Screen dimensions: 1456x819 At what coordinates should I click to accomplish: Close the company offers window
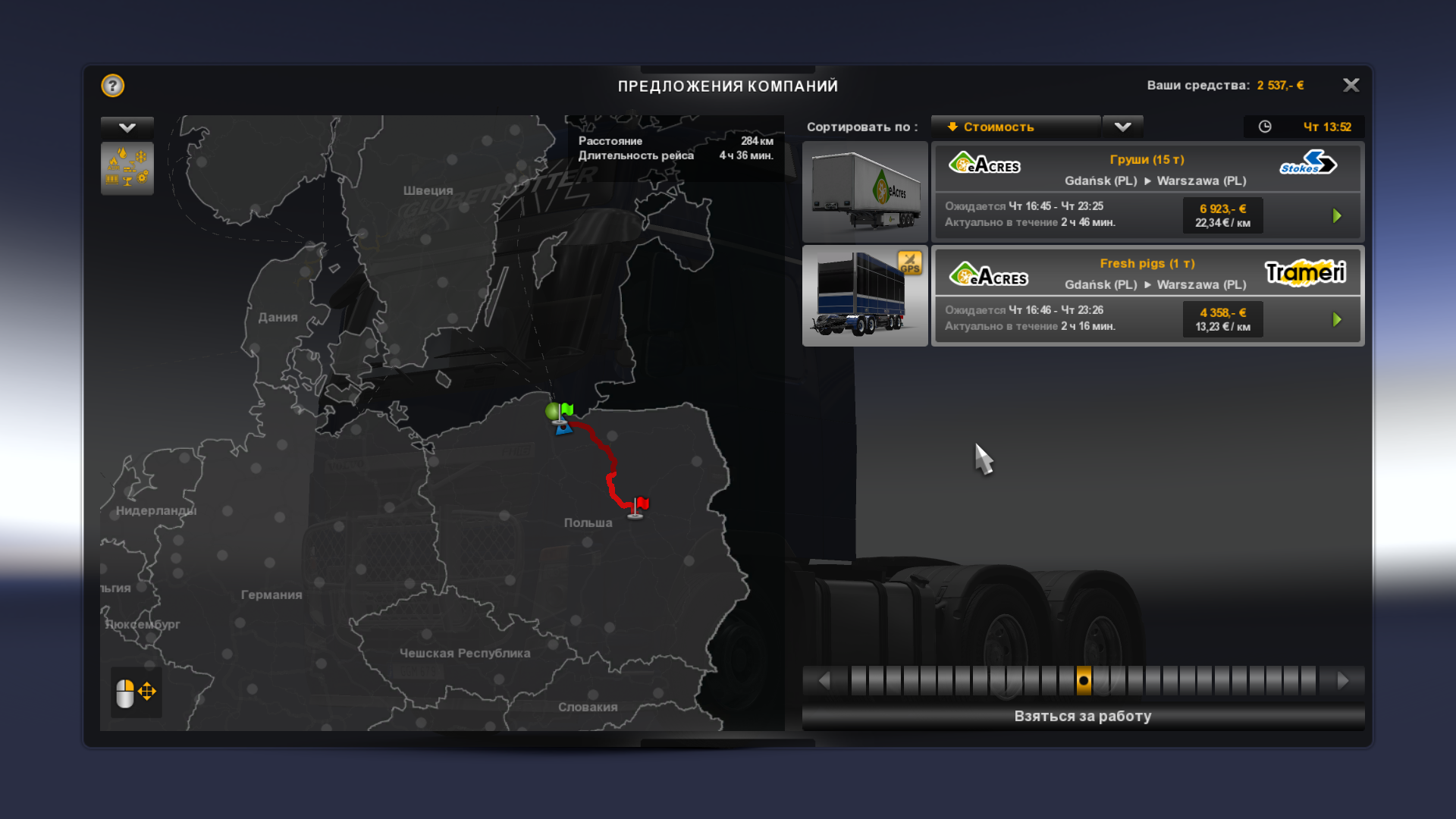point(1351,85)
